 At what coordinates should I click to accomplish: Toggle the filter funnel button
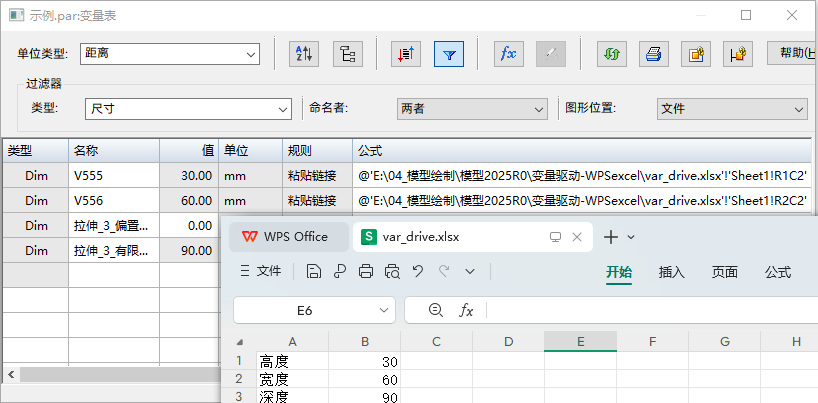point(449,53)
